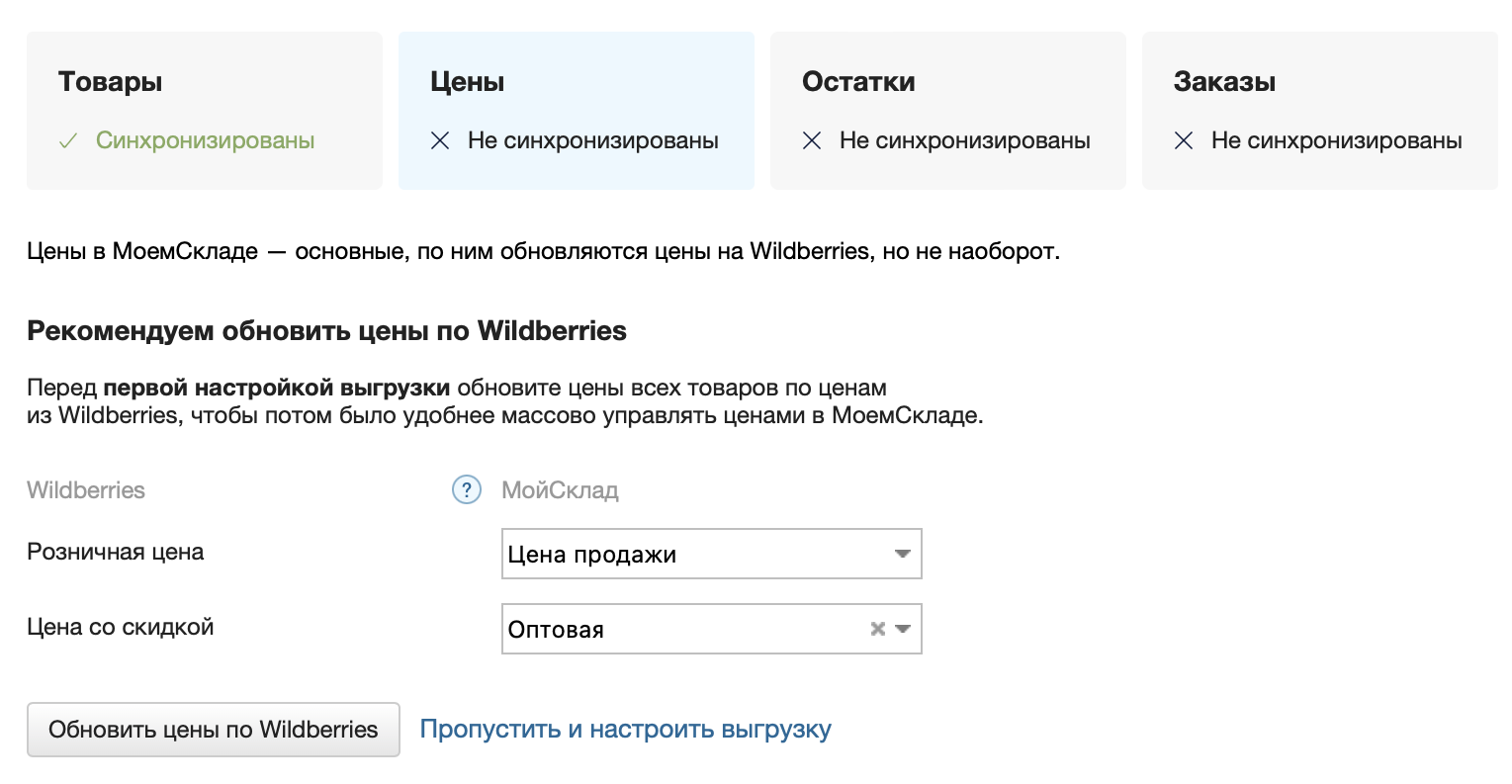This screenshot has height=784, width=1512.
Task: Follow the Пропустить и настроить выгрузку link
Action: [x=625, y=730]
